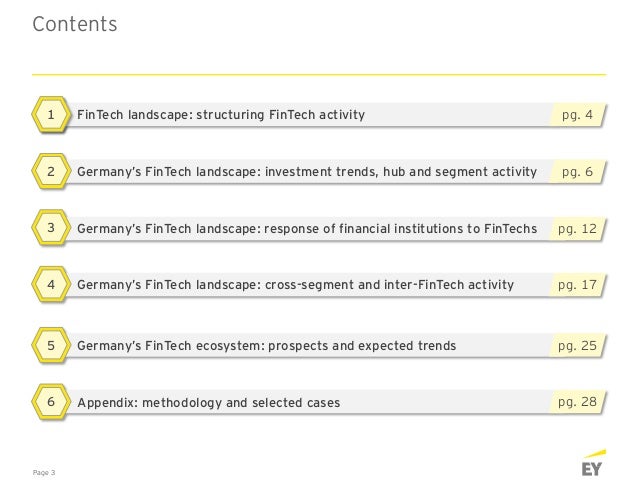Click the hexagon icon numbered 6

[50, 402]
